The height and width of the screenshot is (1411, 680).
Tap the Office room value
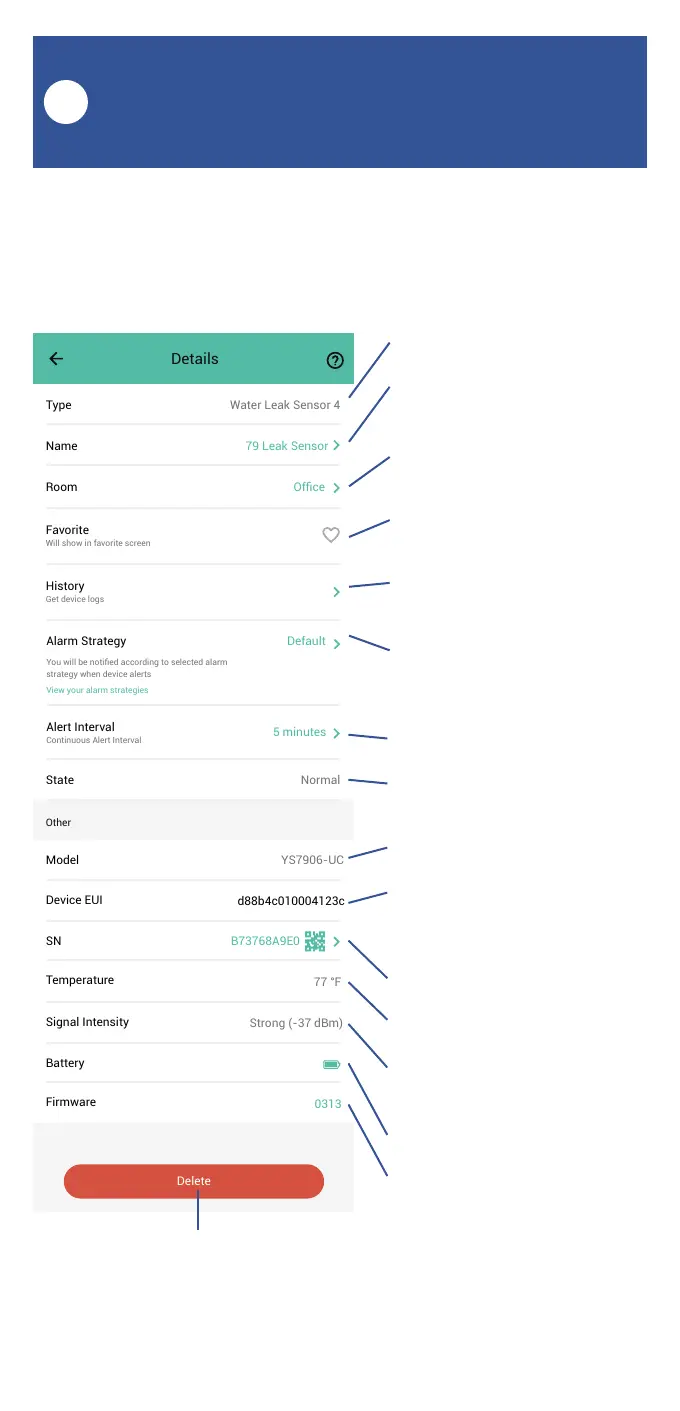pos(309,487)
